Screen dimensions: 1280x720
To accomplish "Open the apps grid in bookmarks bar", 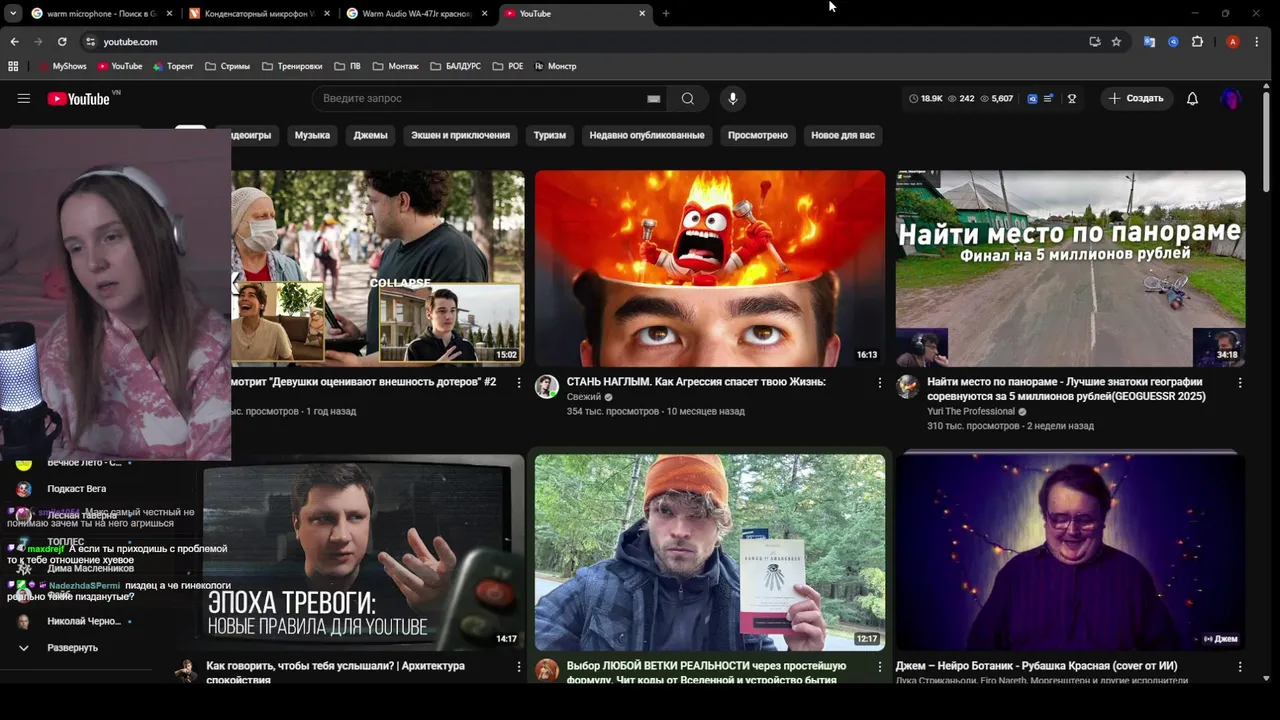I will click(x=13, y=66).
